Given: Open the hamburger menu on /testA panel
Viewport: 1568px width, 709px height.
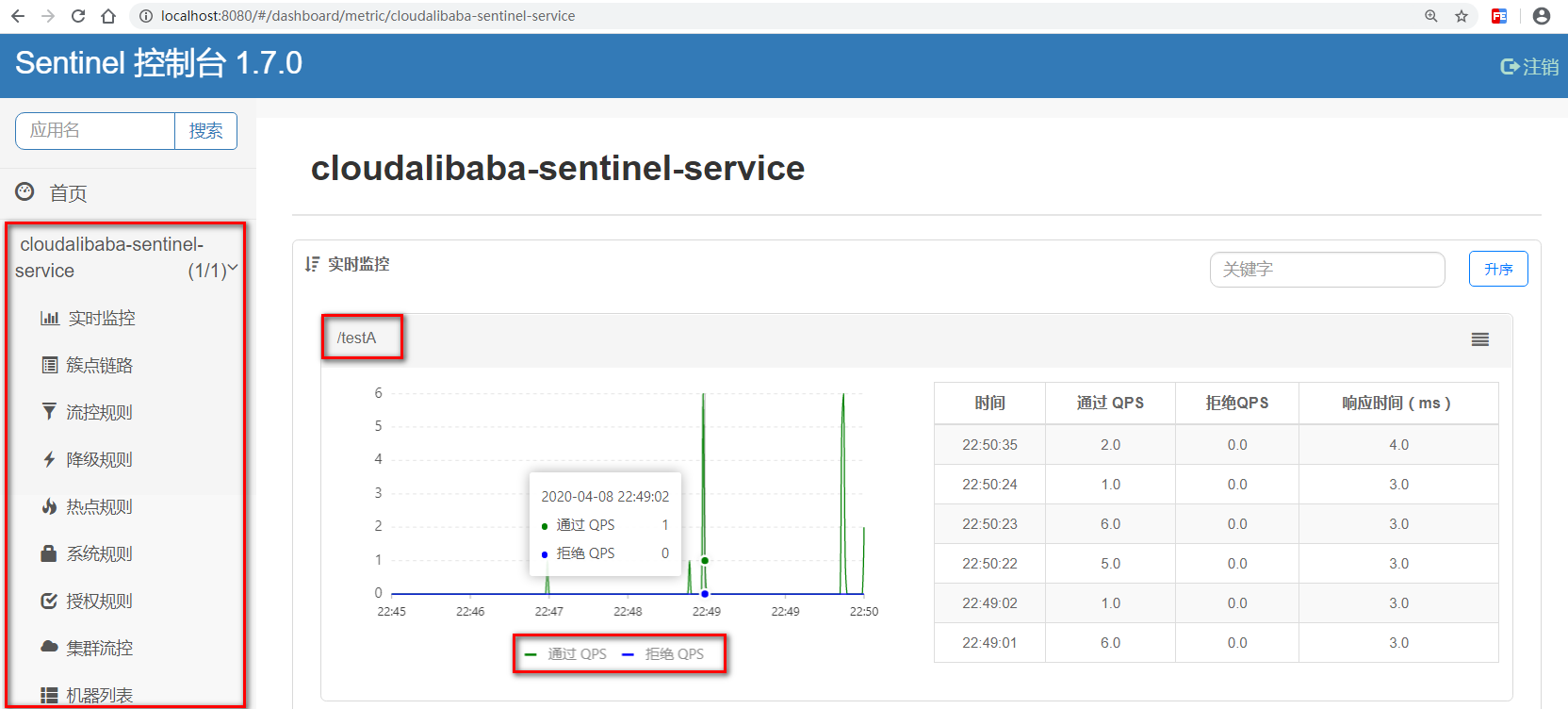Looking at the screenshot, I should pos(1480,339).
